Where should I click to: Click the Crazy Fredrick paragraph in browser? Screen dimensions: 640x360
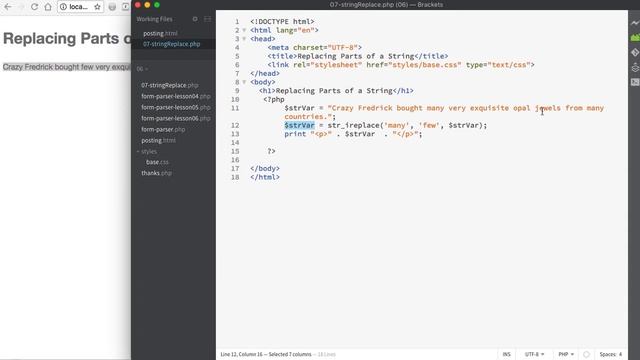pyautogui.click(x=67, y=67)
